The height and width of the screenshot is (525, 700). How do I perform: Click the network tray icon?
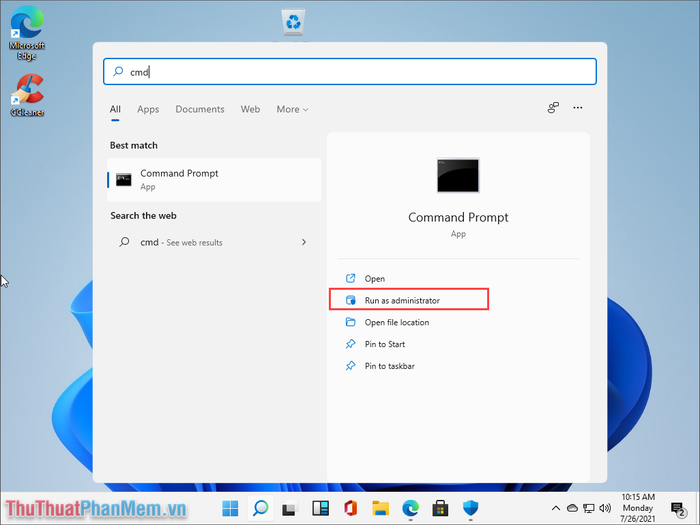pos(589,508)
